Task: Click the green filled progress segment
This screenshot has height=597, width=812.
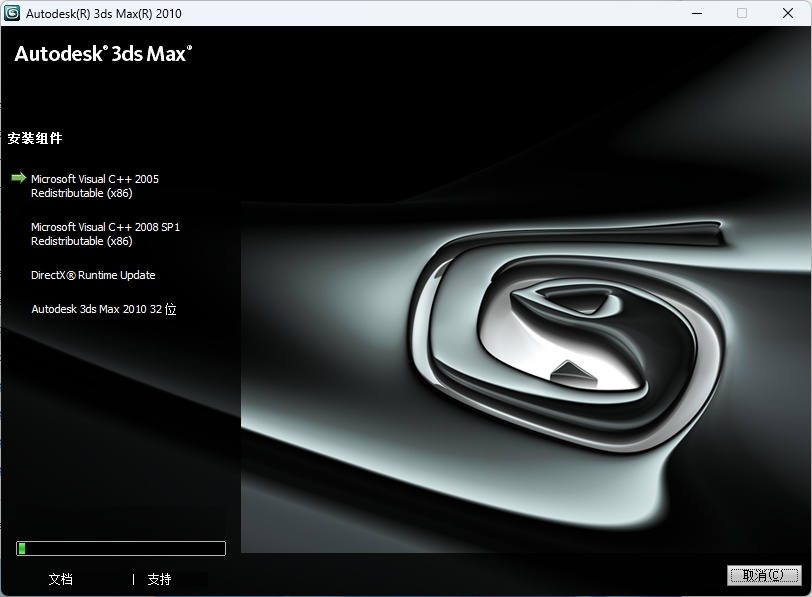Action: (x=22, y=548)
